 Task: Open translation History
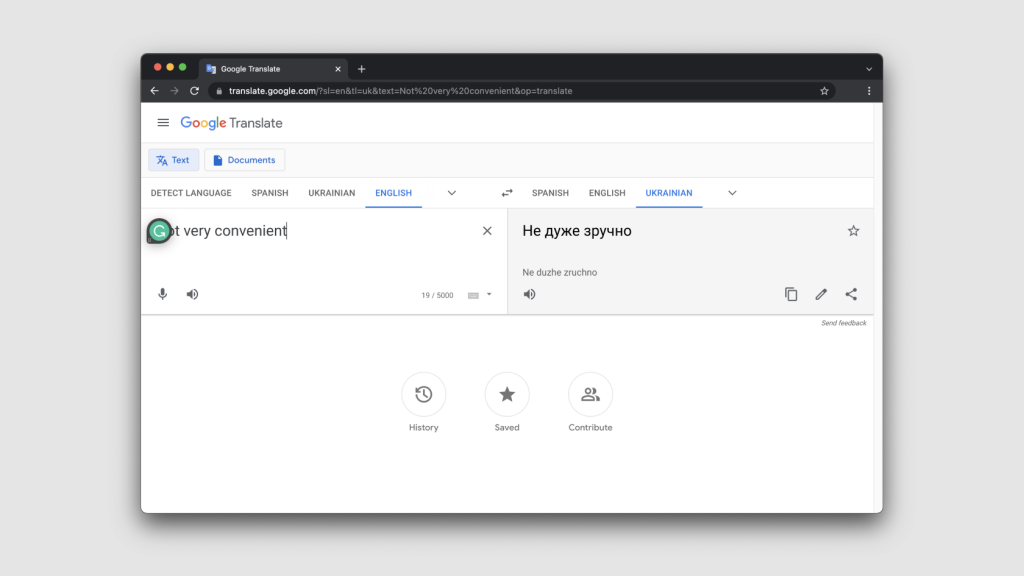click(424, 395)
